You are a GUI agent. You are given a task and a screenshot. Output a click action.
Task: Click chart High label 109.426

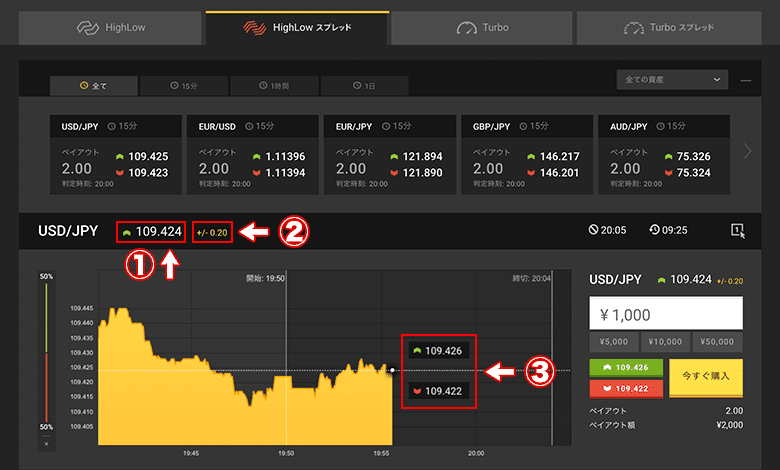pyautogui.click(x=439, y=351)
